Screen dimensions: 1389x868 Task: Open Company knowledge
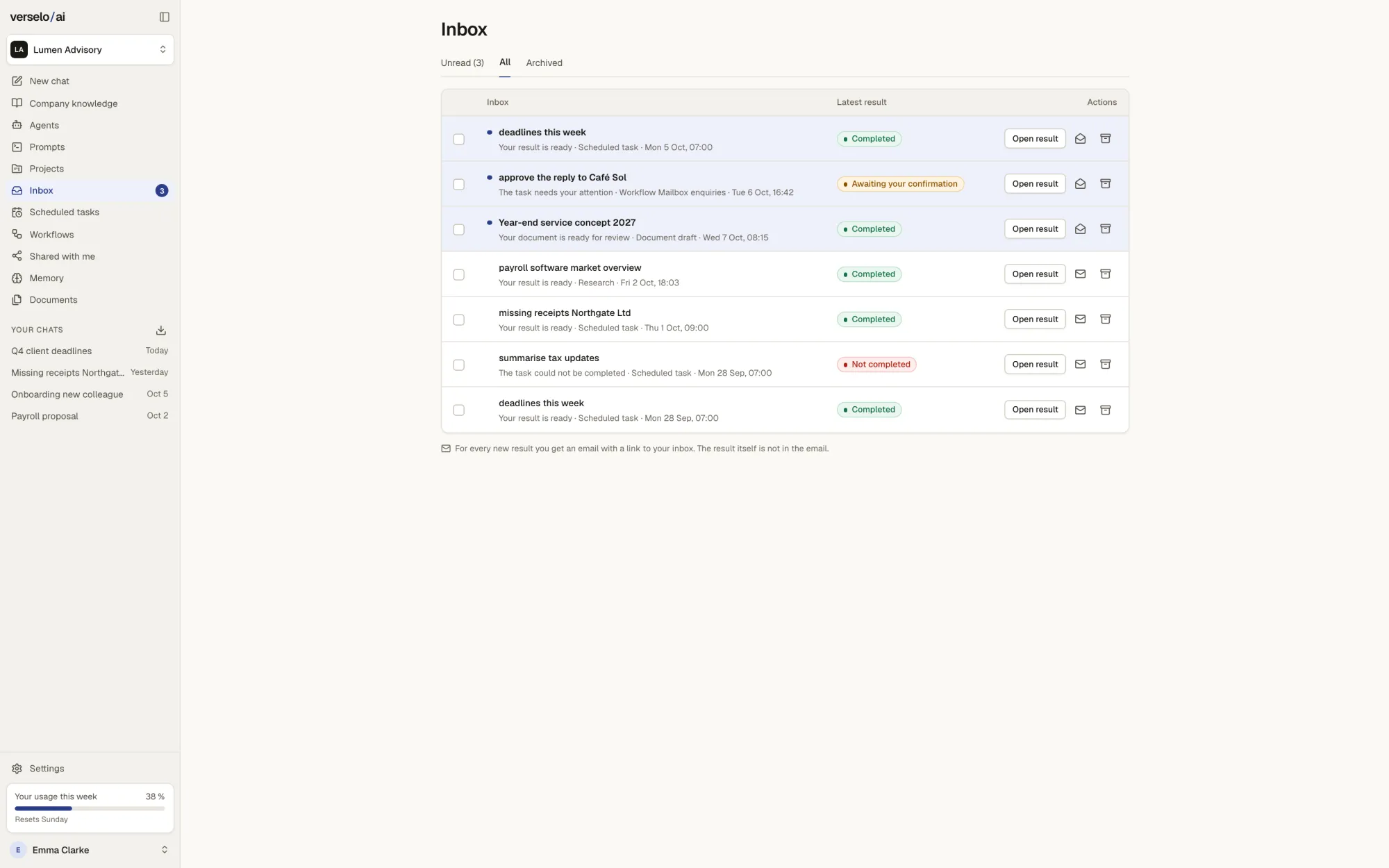pos(90,103)
